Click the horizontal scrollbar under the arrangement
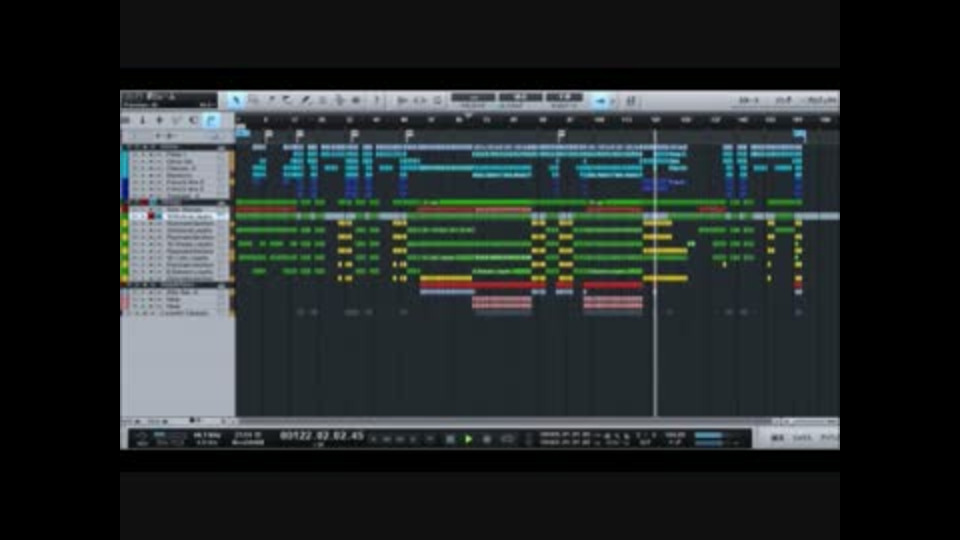The width and height of the screenshot is (960, 540). [x=505, y=421]
